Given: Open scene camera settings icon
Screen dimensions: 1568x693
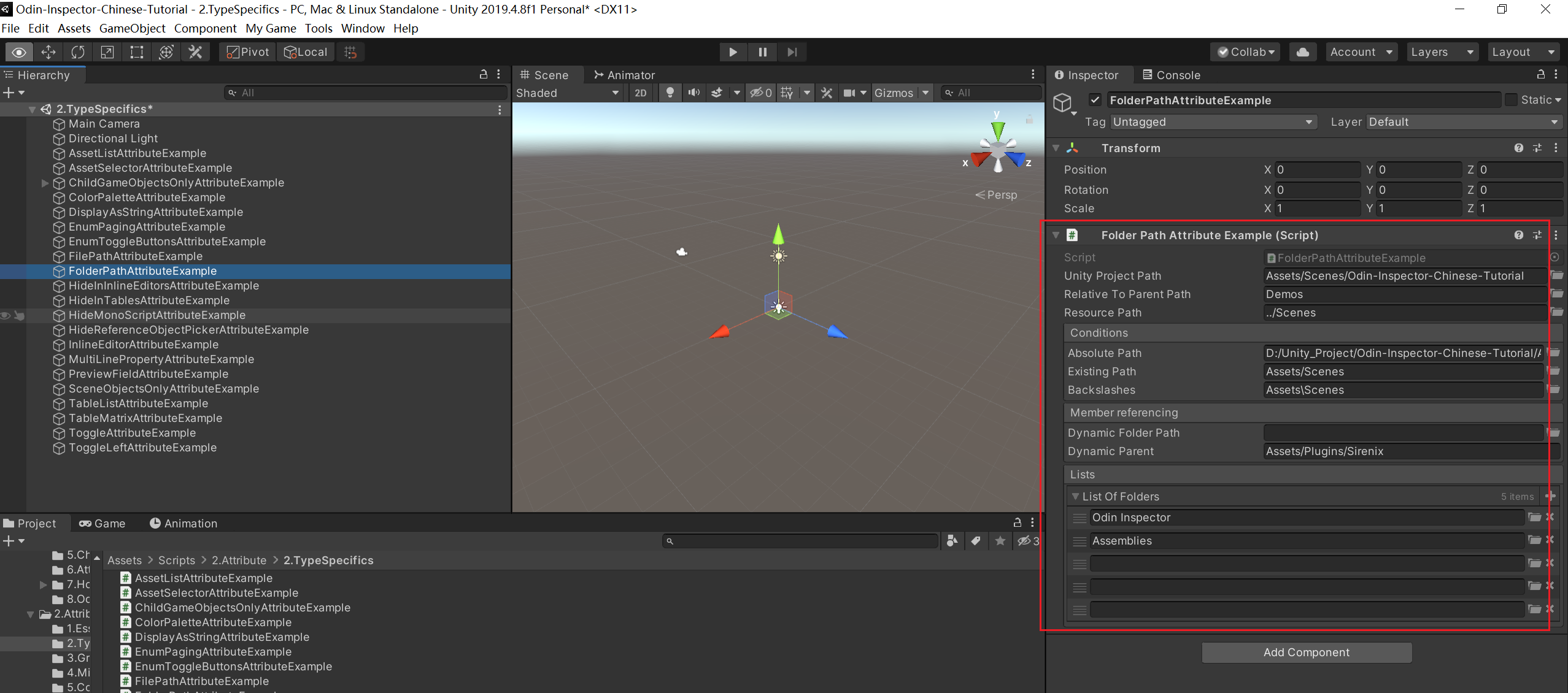Looking at the screenshot, I should 849,93.
